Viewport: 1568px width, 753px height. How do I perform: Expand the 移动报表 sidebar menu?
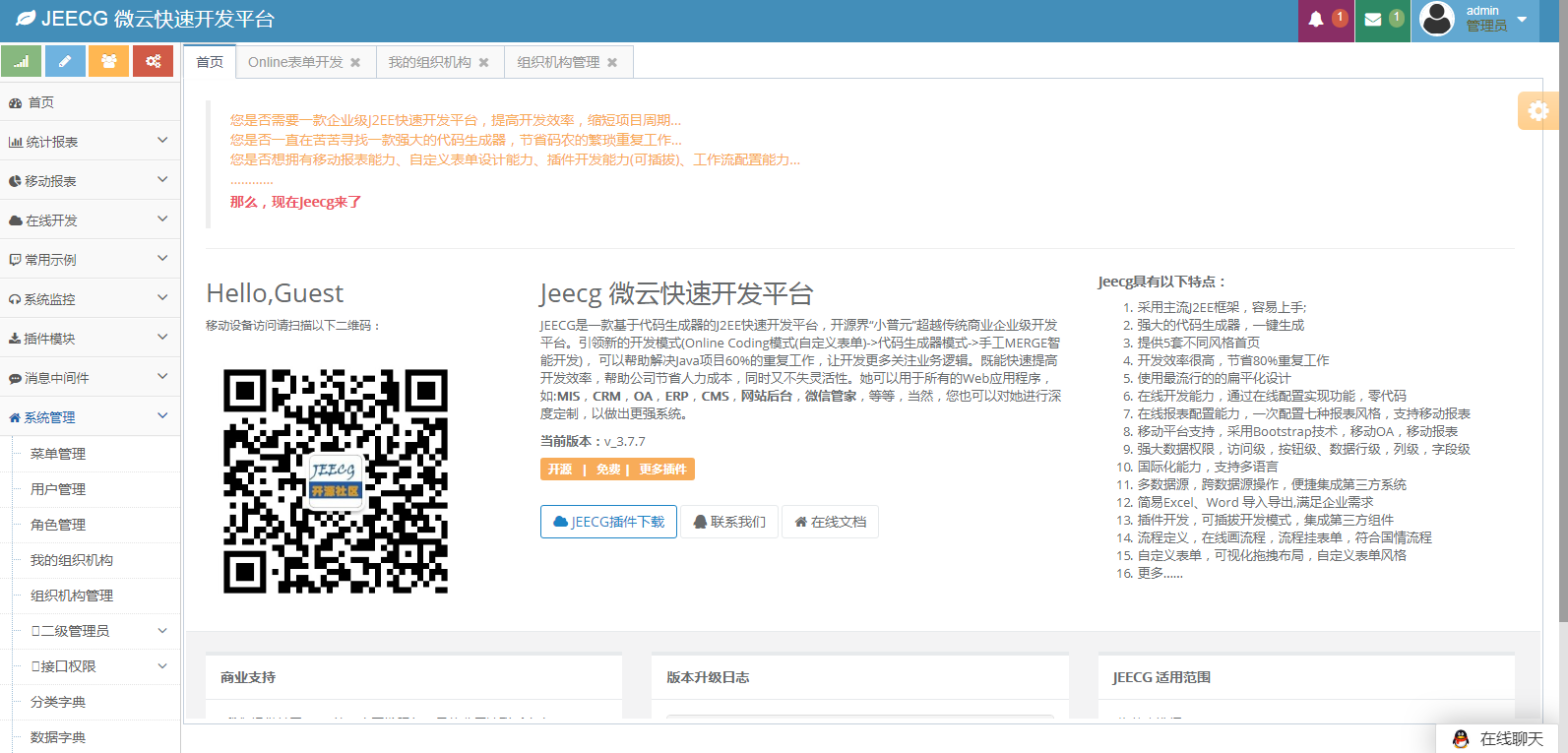point(90,181)
